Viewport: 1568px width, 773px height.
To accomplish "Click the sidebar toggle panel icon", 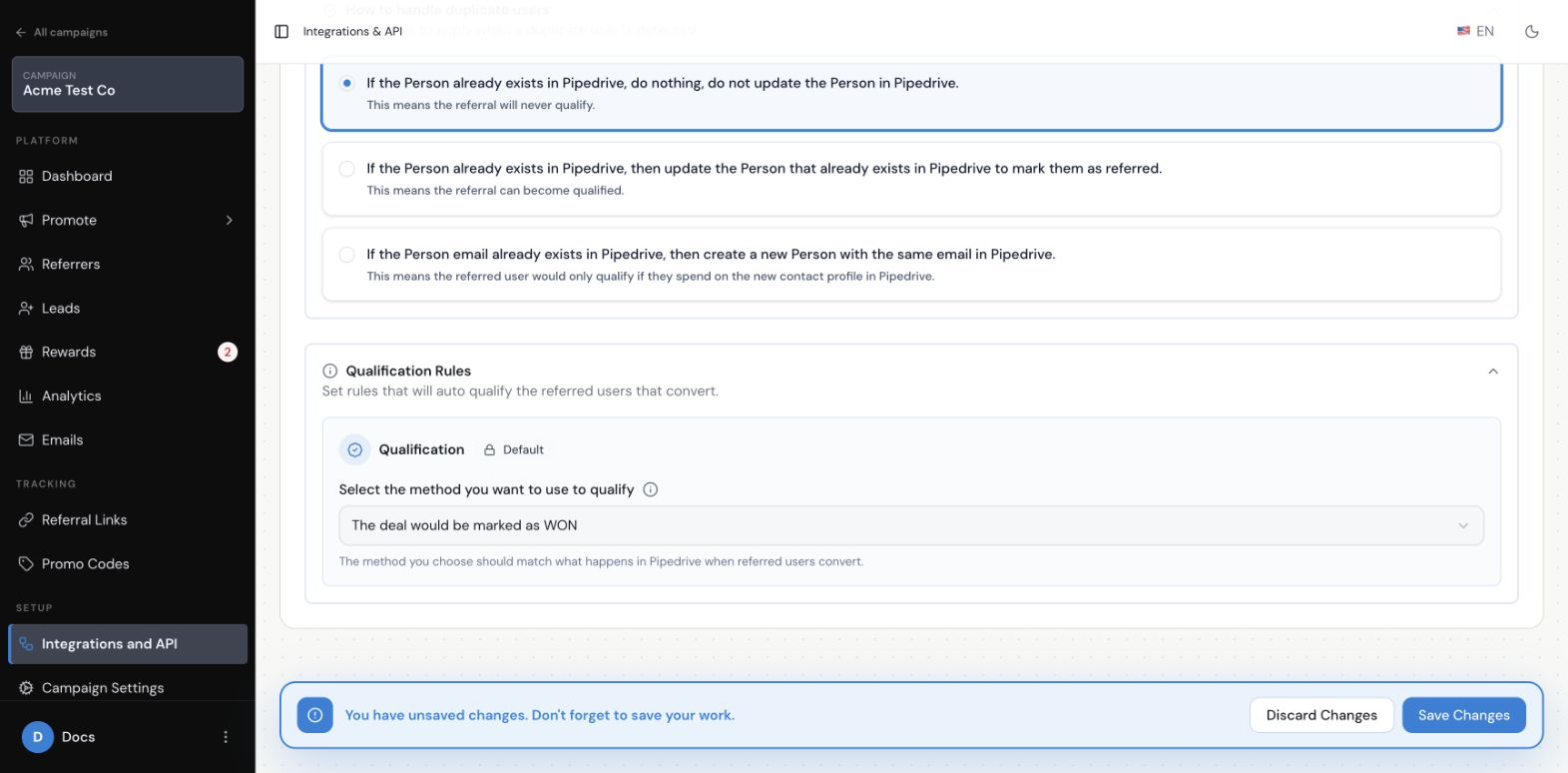I will 281,32.
